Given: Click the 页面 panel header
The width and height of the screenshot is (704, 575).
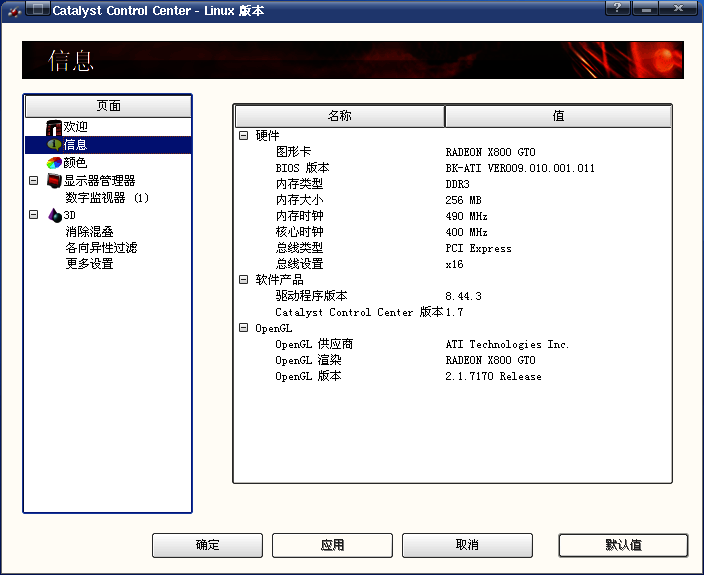Looking at the screenshot, I should (108, 106).
